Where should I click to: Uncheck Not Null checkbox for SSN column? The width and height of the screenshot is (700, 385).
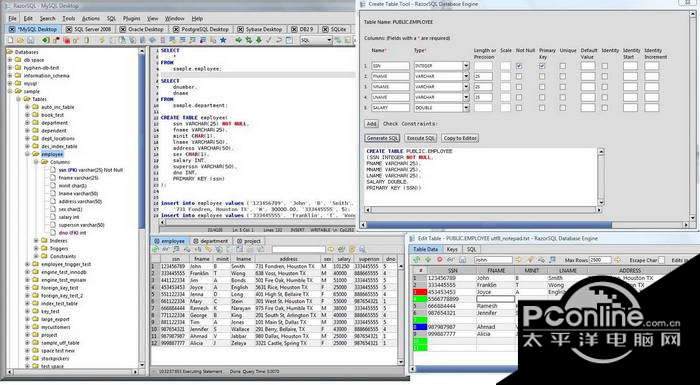[519, 66]
